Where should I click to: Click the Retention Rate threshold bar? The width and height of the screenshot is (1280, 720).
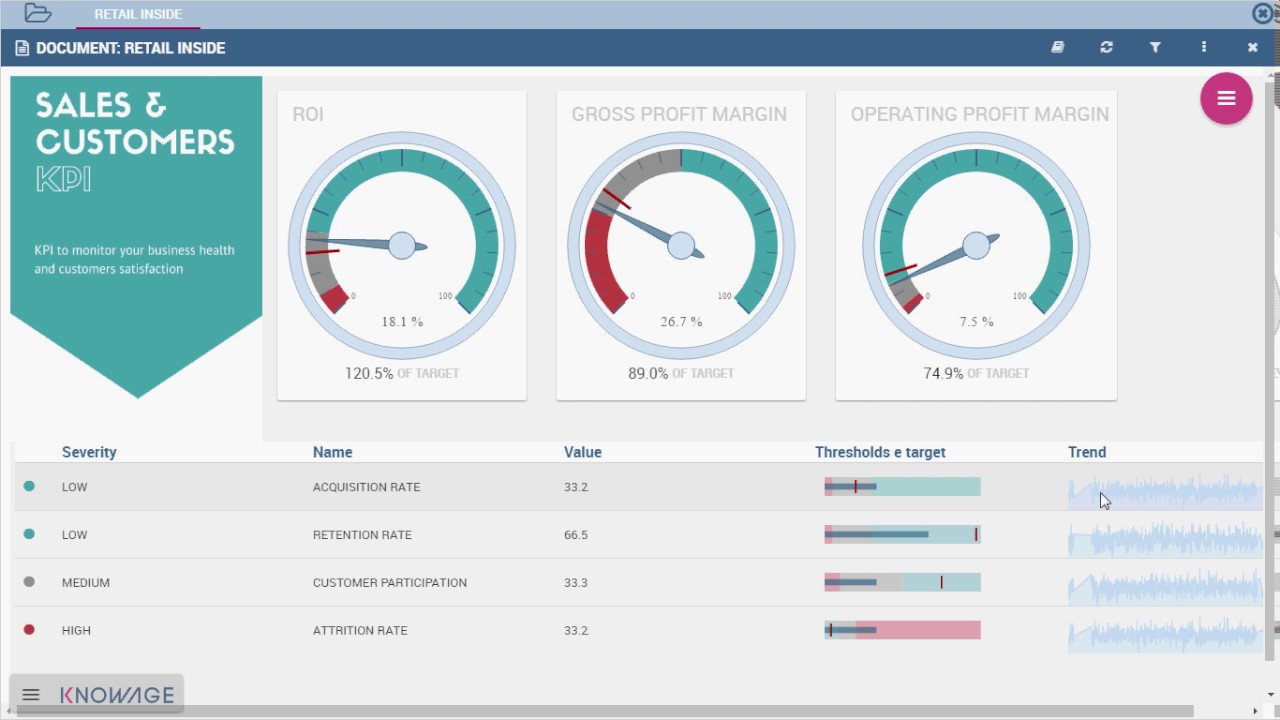[902, 535]
